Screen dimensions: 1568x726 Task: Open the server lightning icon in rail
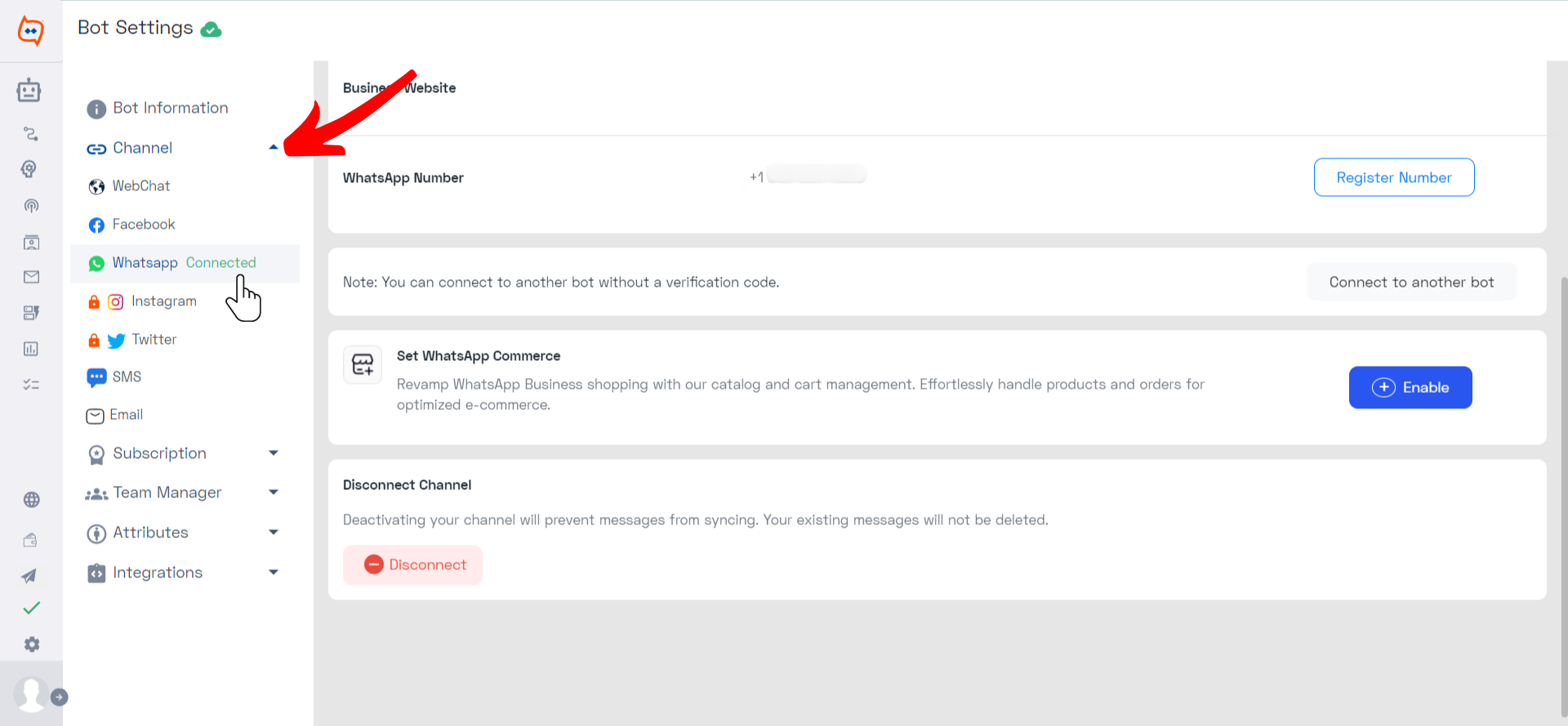click(31, 313)
